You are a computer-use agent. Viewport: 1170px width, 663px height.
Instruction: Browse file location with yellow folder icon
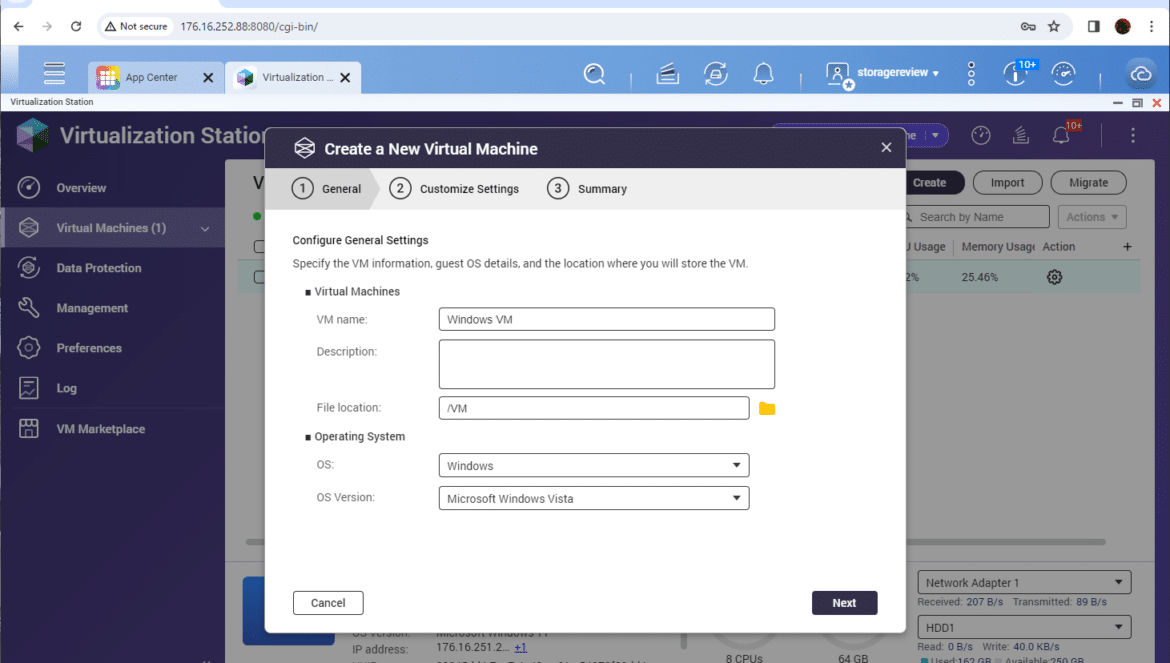766,408
